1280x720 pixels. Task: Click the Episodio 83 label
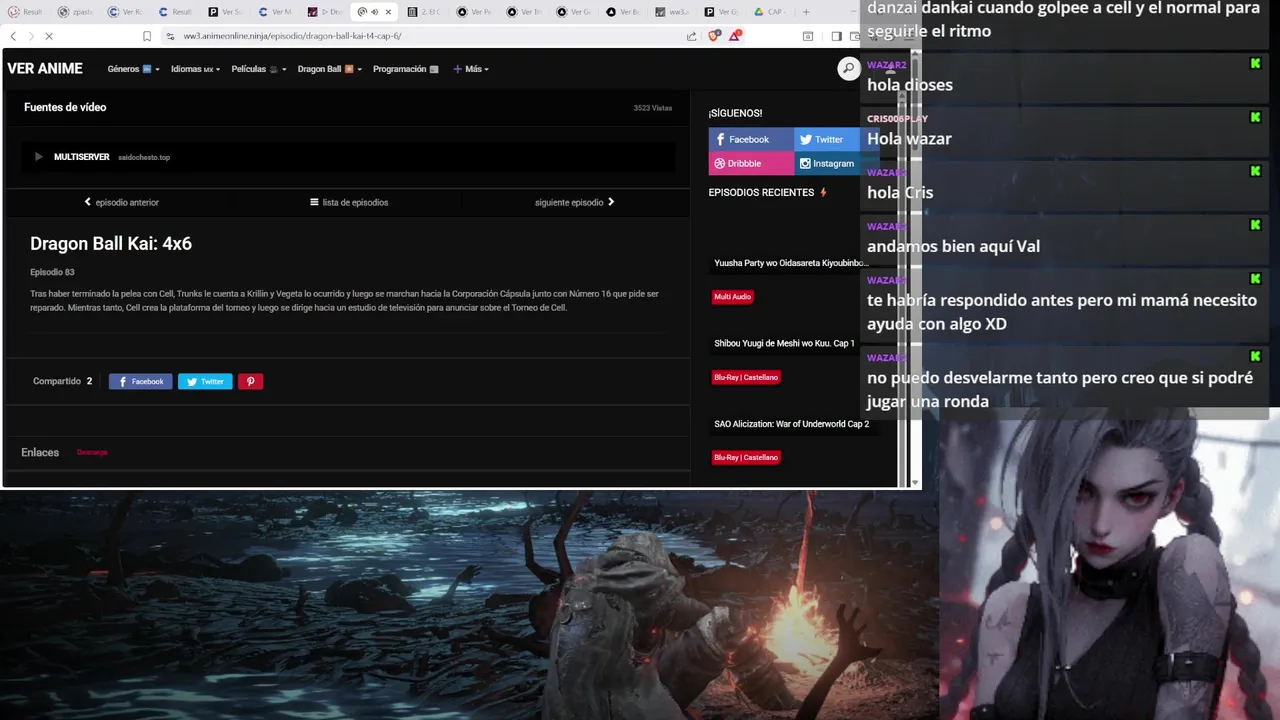(x=52, y=272)
